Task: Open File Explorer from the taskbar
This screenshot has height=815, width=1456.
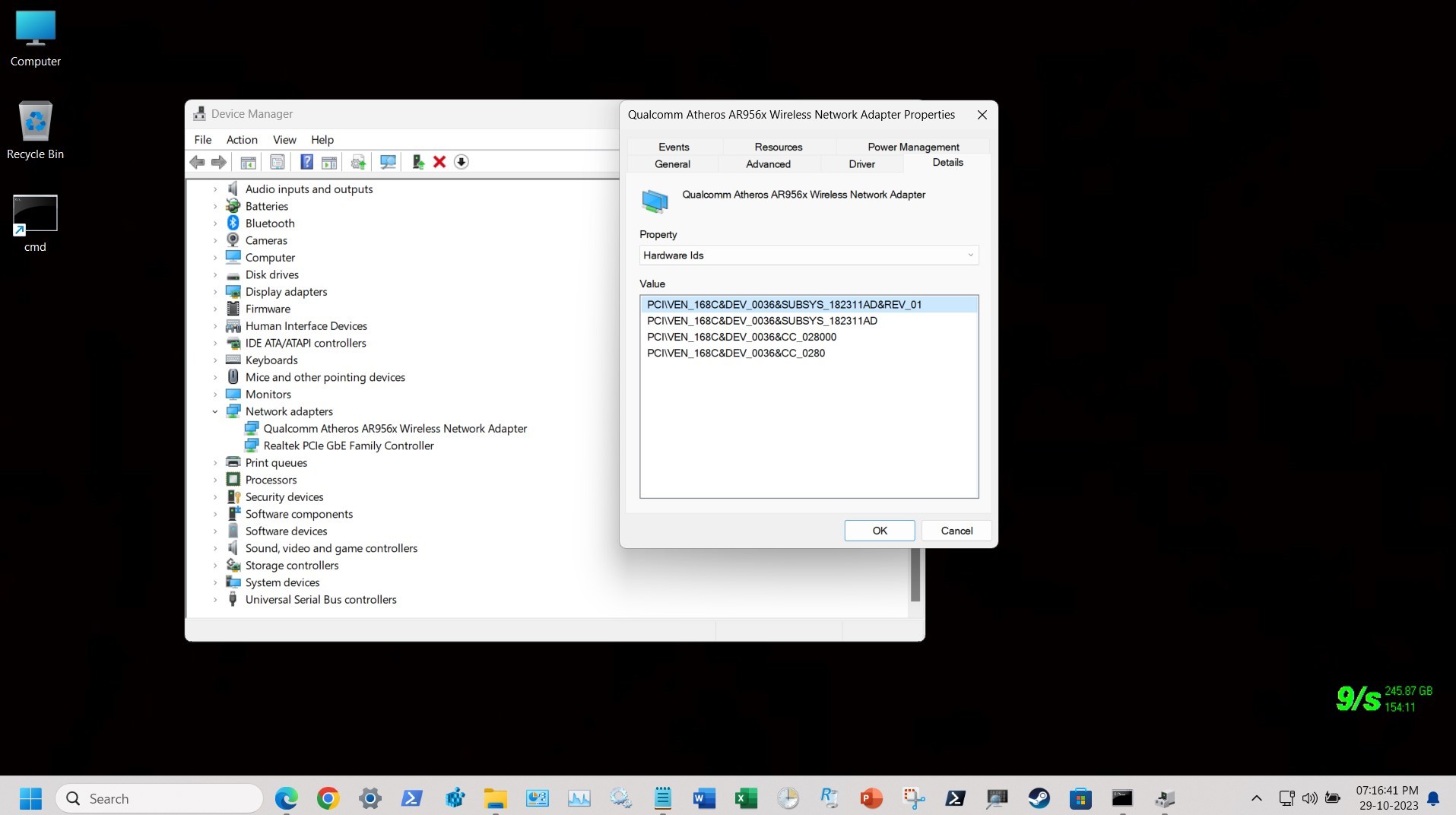Action: [x=496, y=798]
